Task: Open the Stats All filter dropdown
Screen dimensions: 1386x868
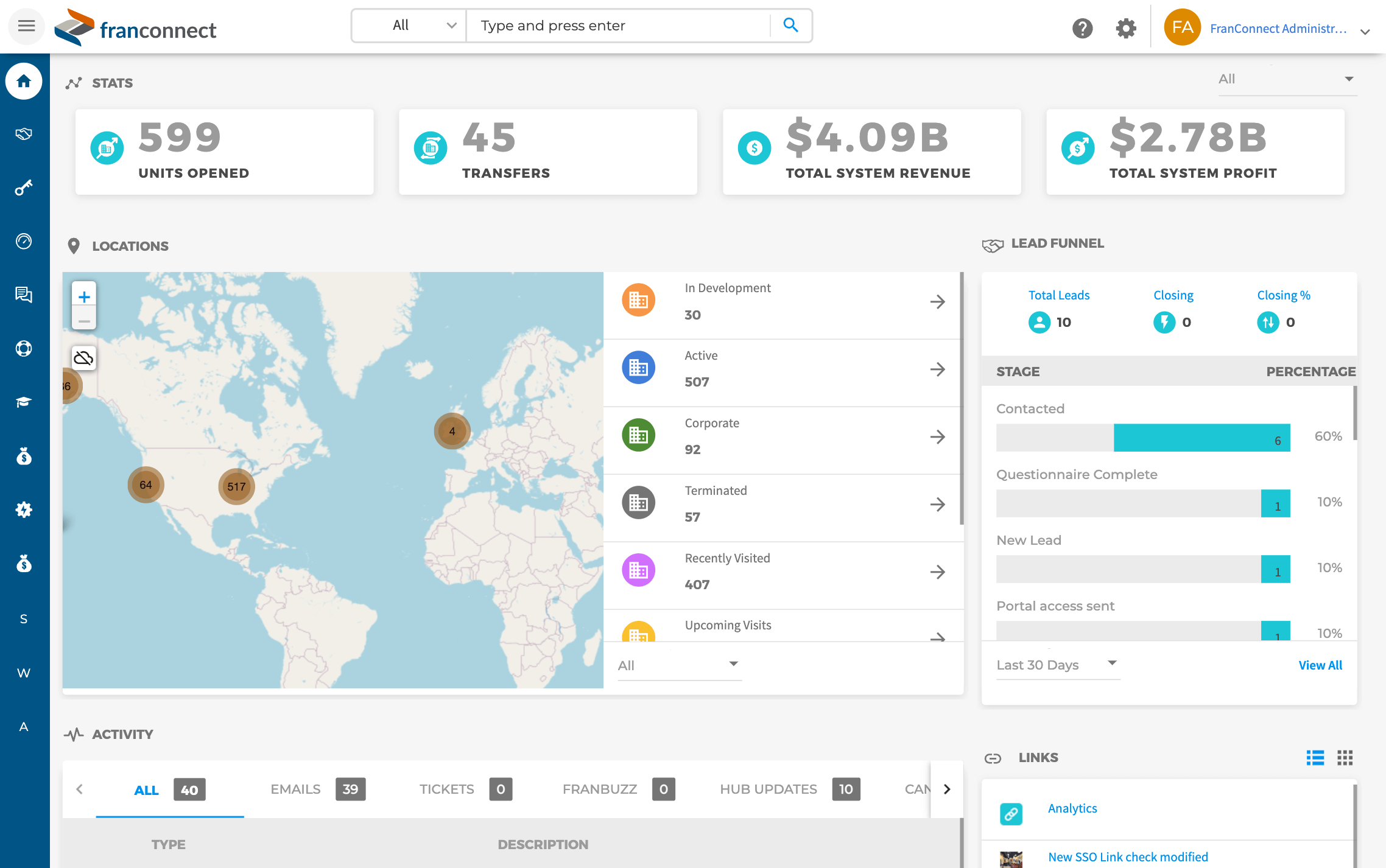Action: point(1287,80)
